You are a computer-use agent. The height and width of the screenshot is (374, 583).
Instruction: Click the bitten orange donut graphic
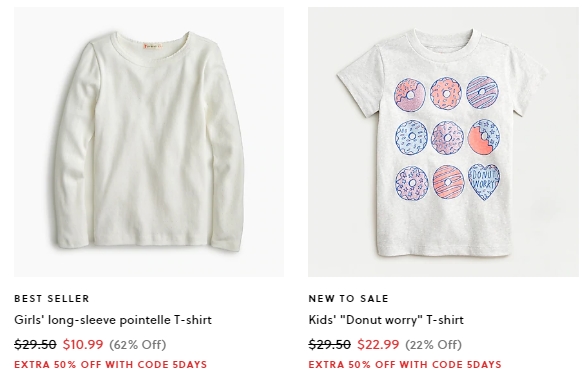(x=484, y=137)
